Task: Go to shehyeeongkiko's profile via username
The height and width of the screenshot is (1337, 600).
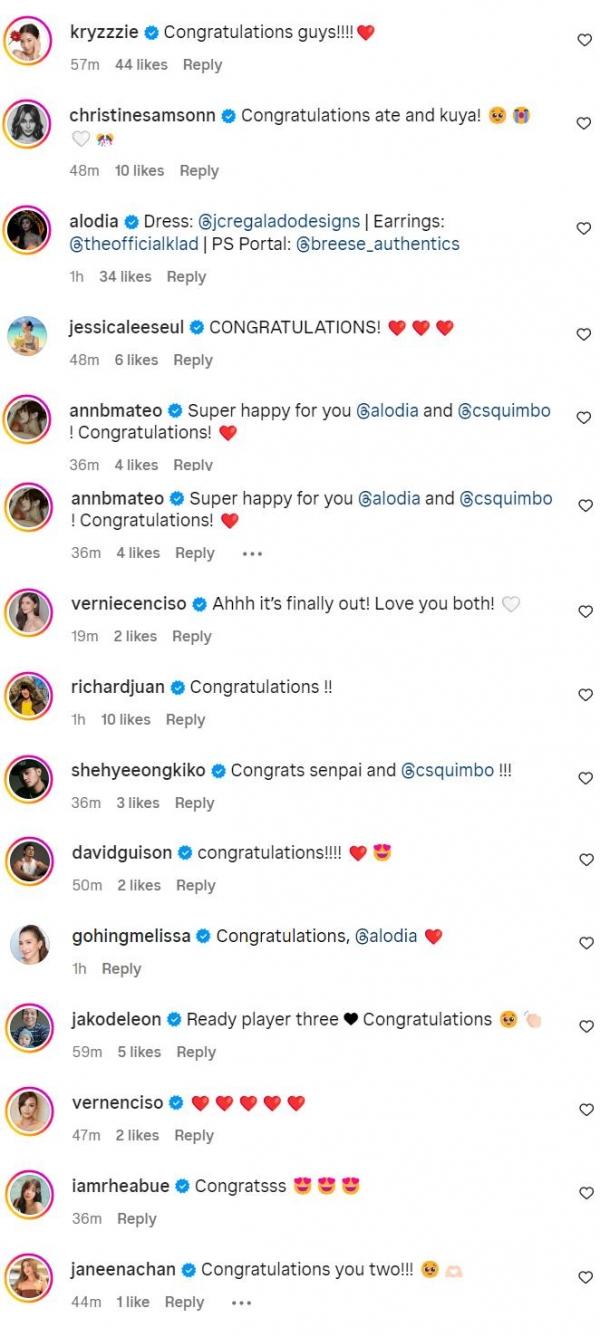Action: [x=137, y=770]
